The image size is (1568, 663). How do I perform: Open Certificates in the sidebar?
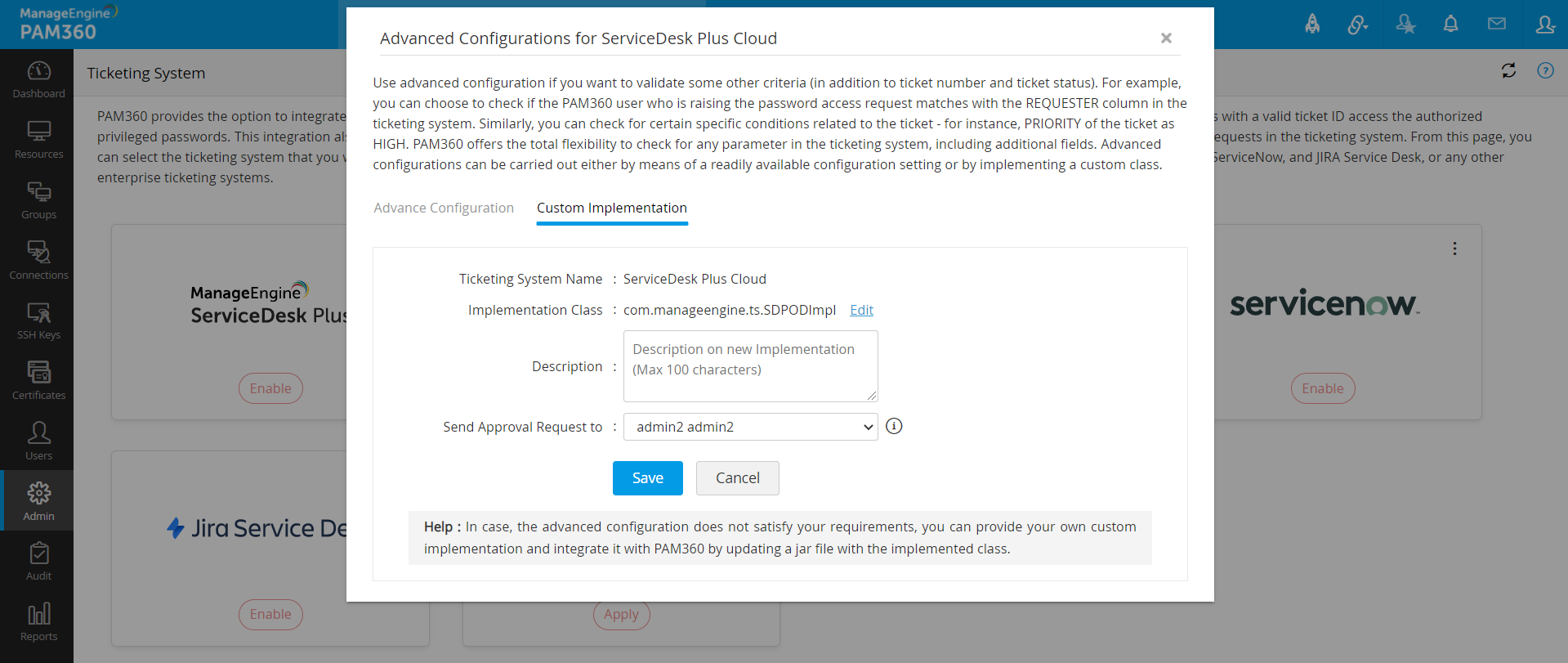coord(38,380)
